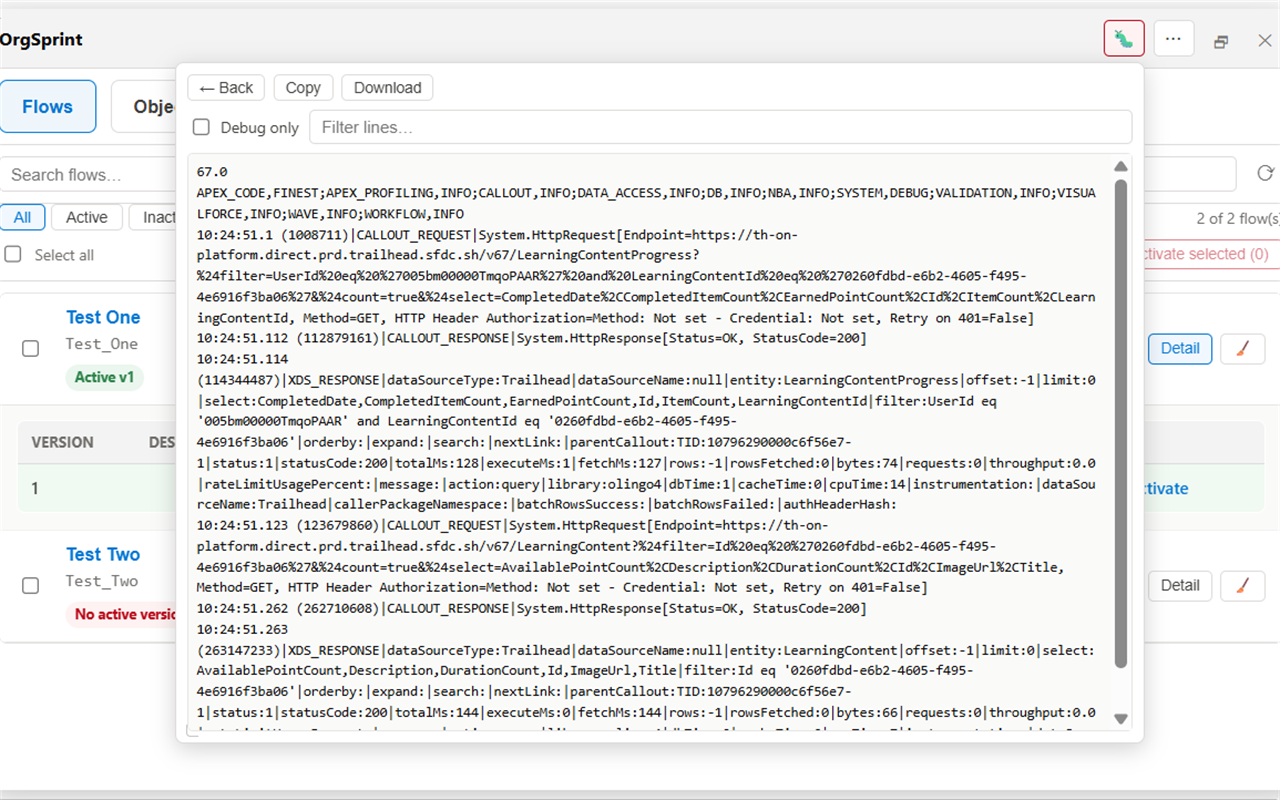The height and width of the screenshot is (800, 1280).
Task: Open Detail for Test One
Action: [1180, 348]
